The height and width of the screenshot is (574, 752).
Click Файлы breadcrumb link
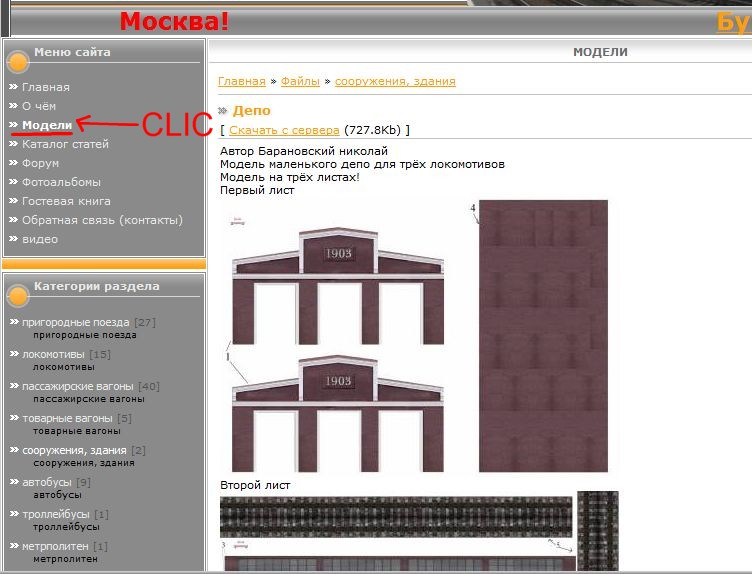coord(300,81)
